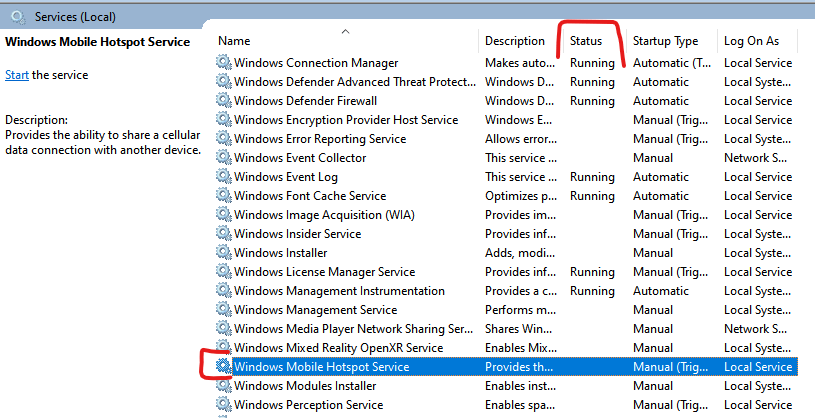This screenshot has width=815, height=418.
Task: Click Running status of Windows Event Log
Action: (592, 177)
